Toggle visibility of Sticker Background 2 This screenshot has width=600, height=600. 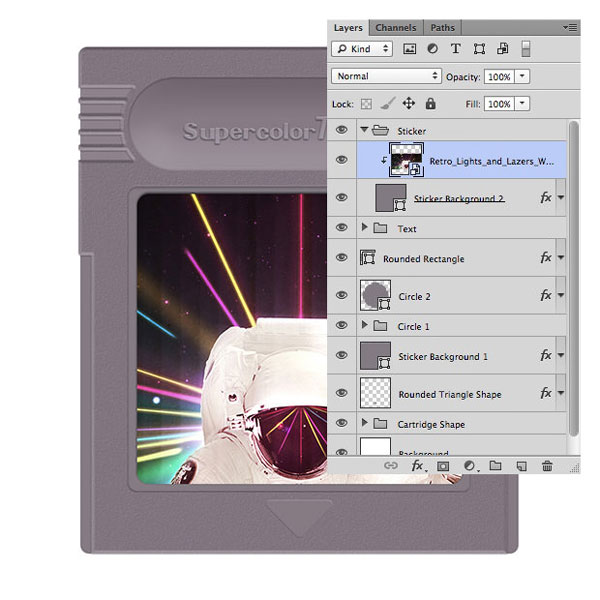point(342,197)
